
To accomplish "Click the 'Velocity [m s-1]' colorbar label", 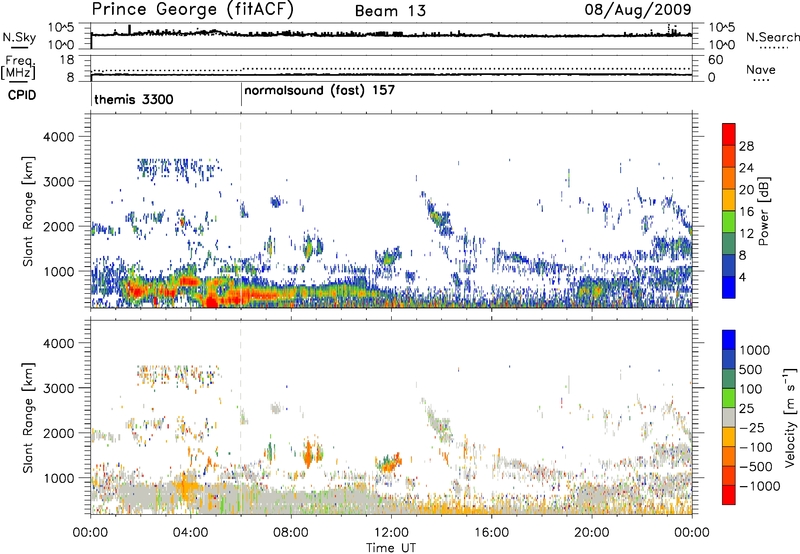I will (x=790, y=417).
